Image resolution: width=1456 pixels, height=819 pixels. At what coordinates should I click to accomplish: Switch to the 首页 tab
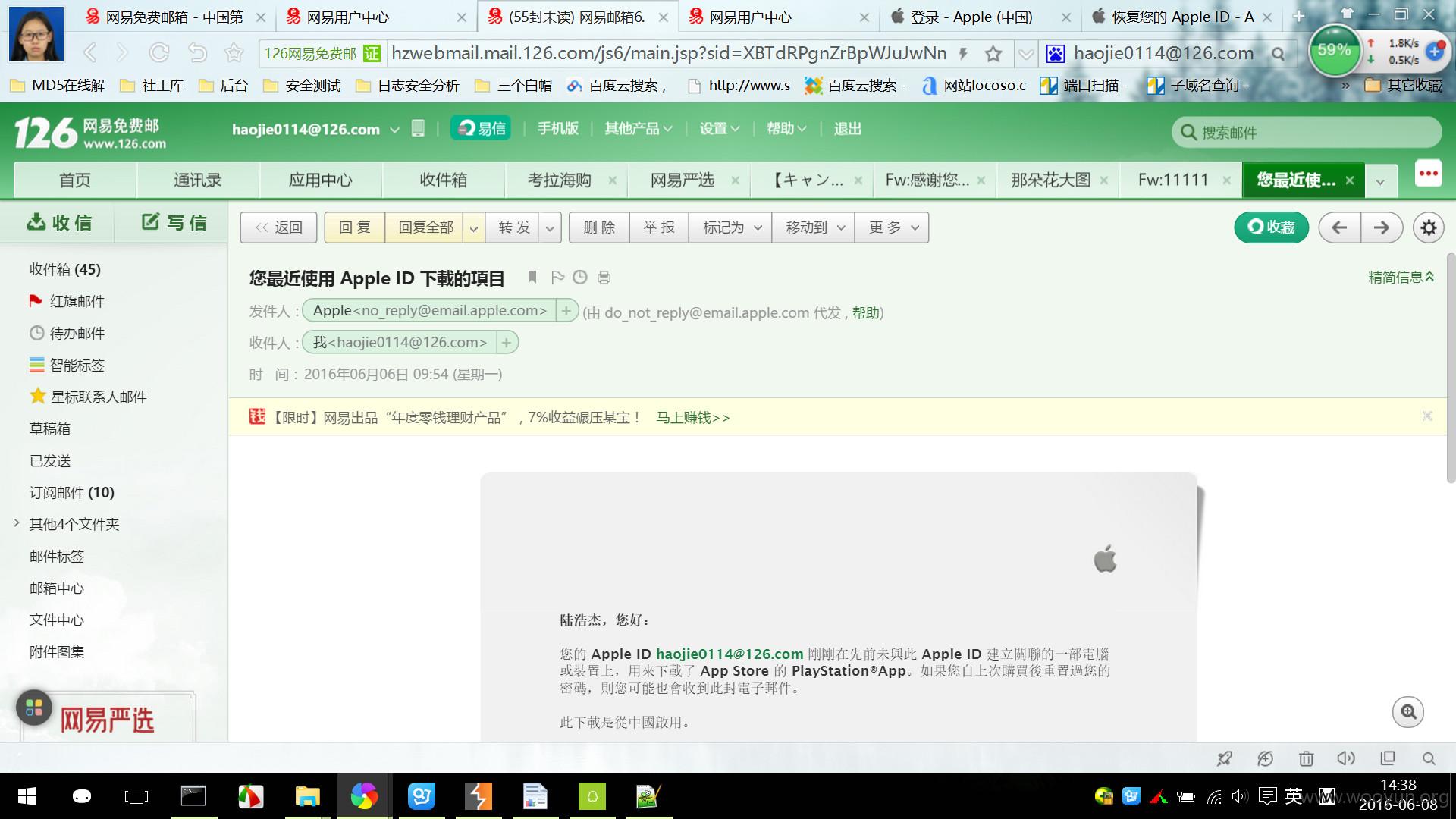(x=75, y=180)
